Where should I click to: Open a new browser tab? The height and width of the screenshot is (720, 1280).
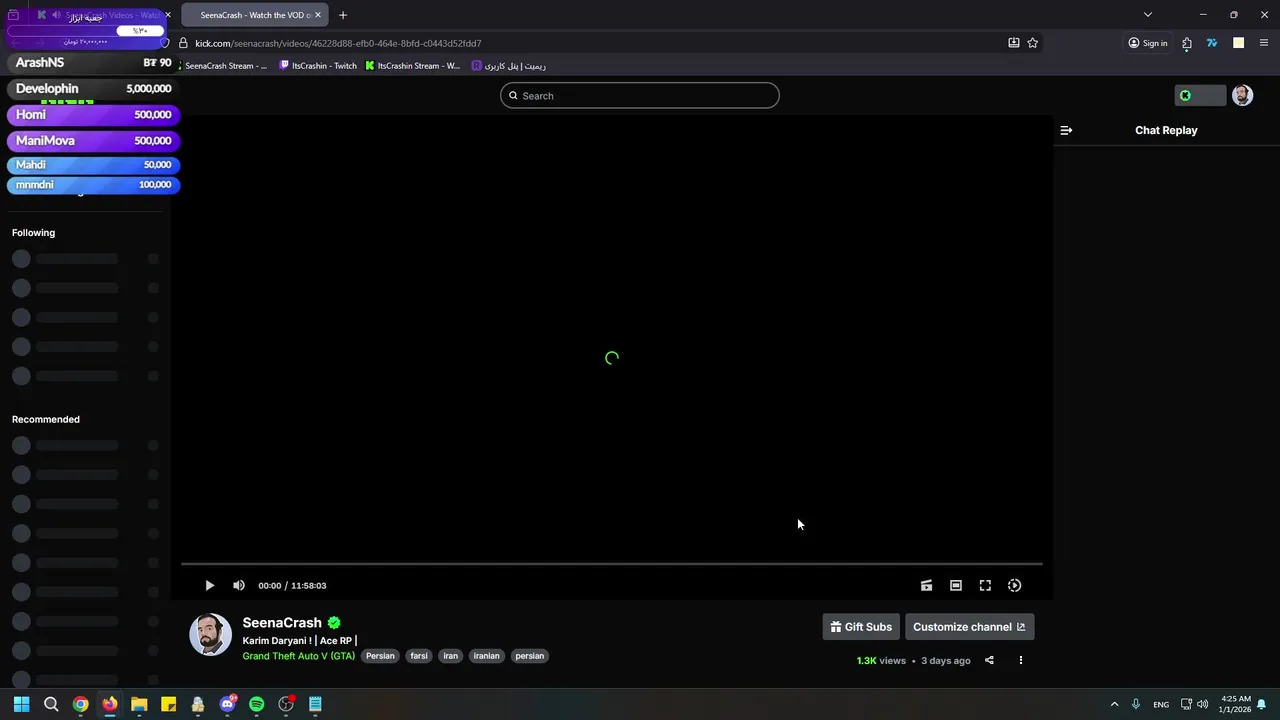tap(343, 15)
